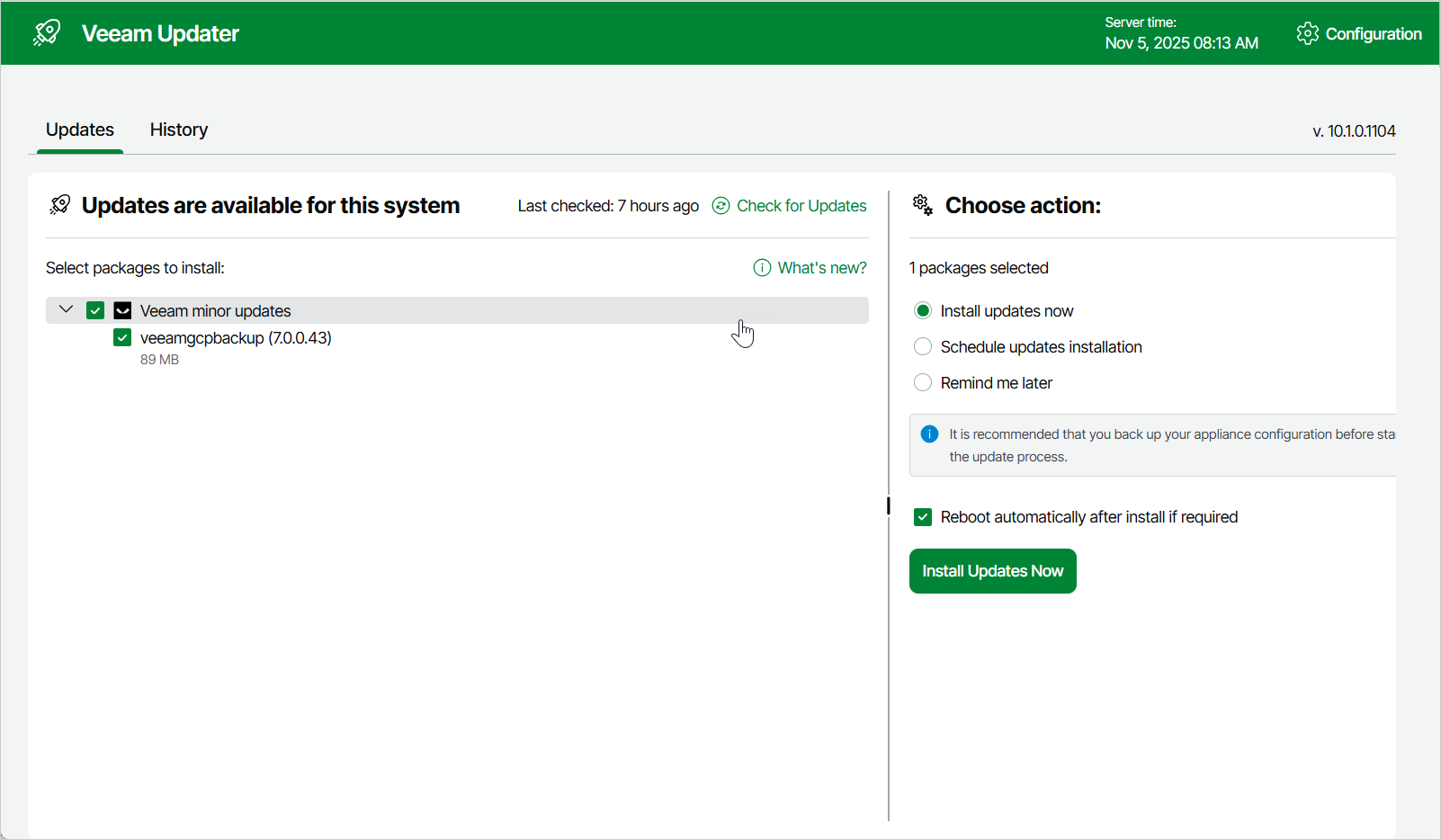Click the refresh icon beside Check for Updates

pos(720,206)
